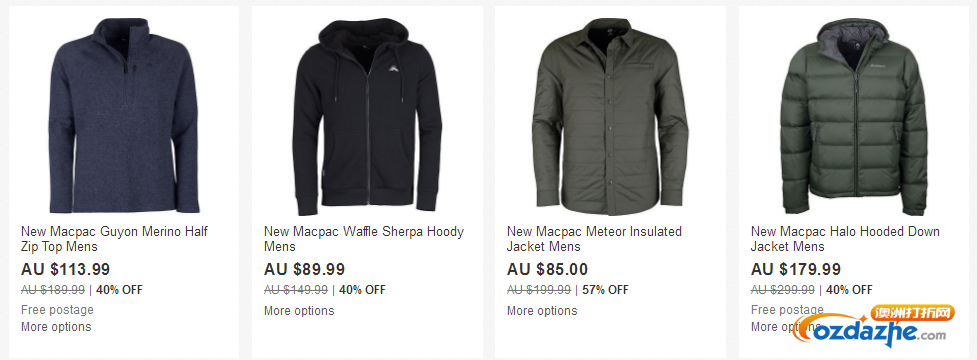This screenshot has width=977, height=360.
Task: Open the olive Meteor Insulated Jacket product image
Action: [610, 116]
